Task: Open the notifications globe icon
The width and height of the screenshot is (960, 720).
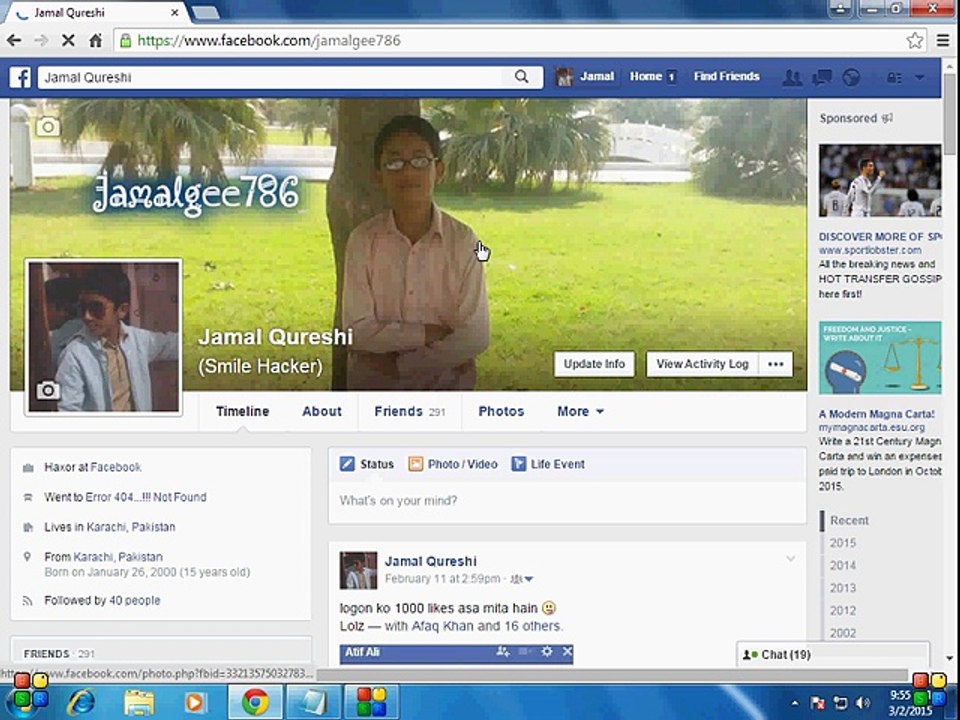Action: click(851, 78)
